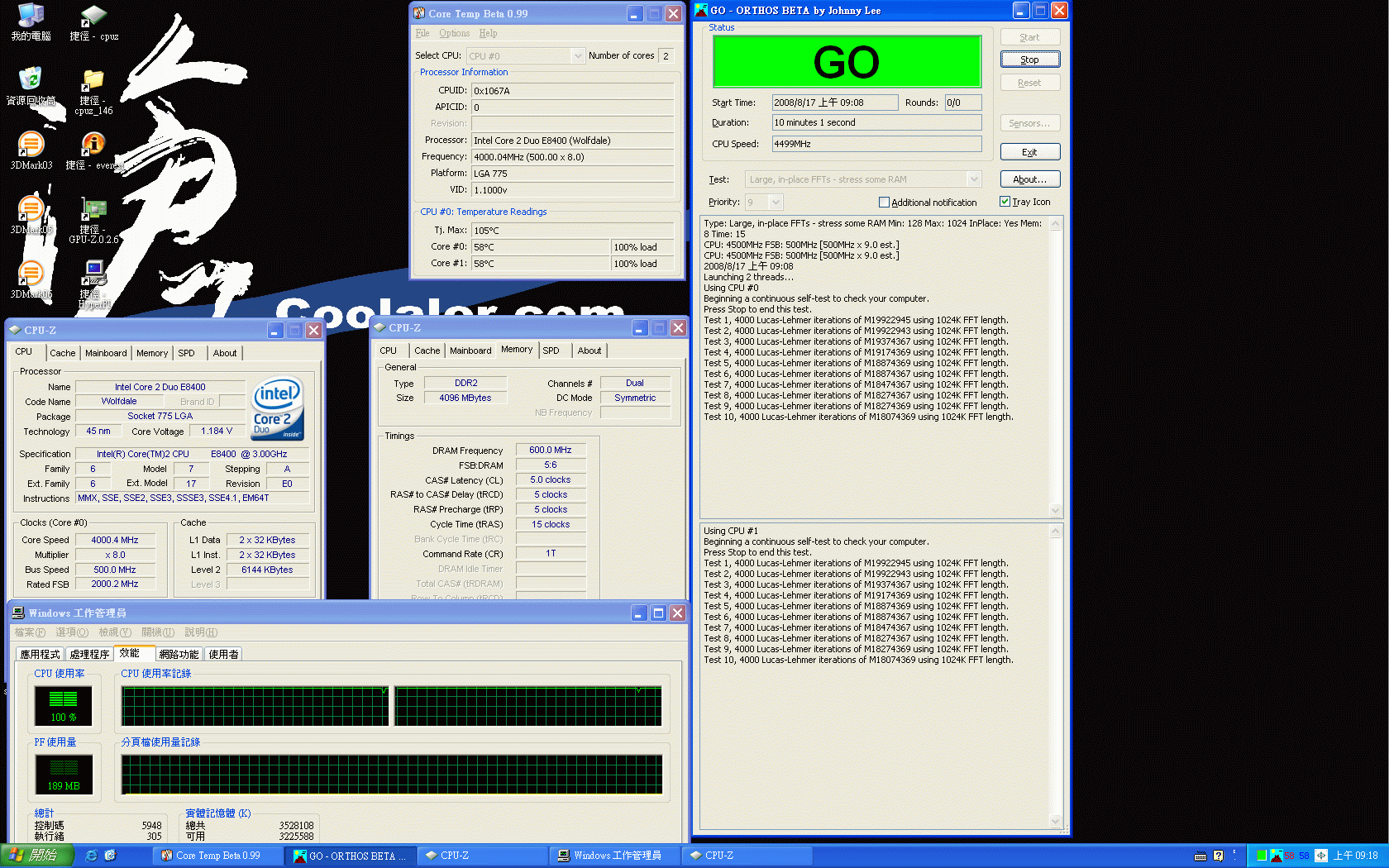This screenshot has height=868, width=1389.
Task: Click the Task Manager title bar icon
Action: [18, 613]
